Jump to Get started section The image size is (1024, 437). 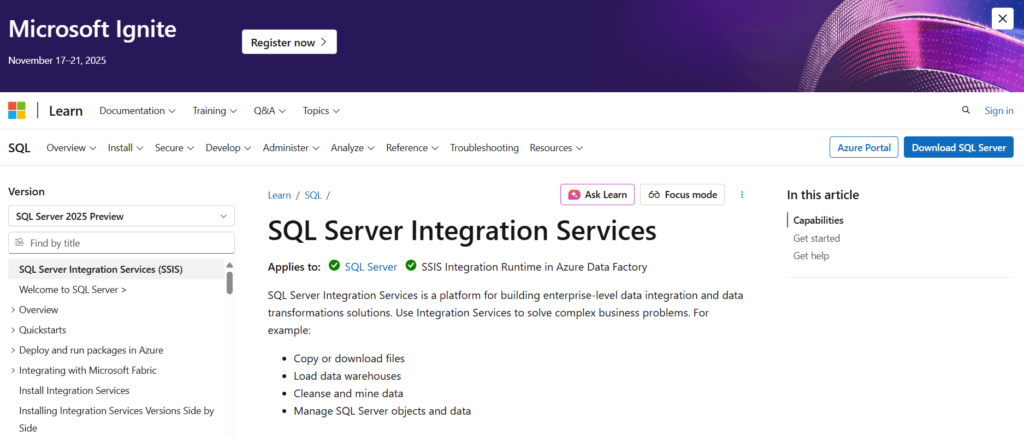[x=816, y=238]
